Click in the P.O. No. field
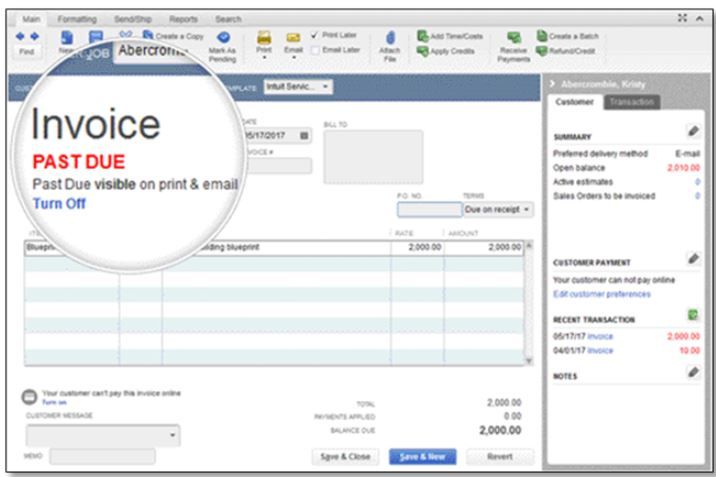716x477 pixels. [430, 210]
